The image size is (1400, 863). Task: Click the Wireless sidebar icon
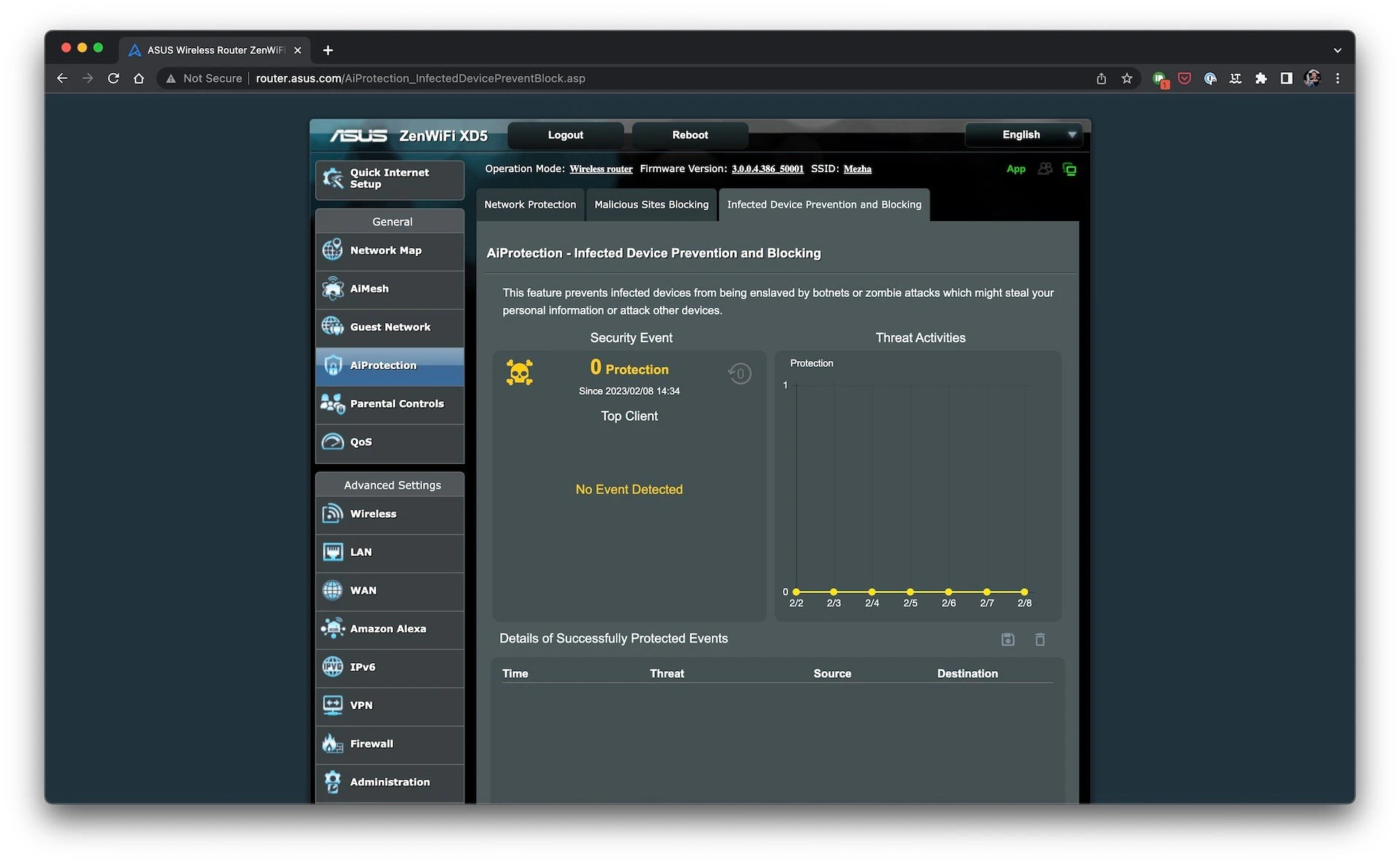point(333,514)
